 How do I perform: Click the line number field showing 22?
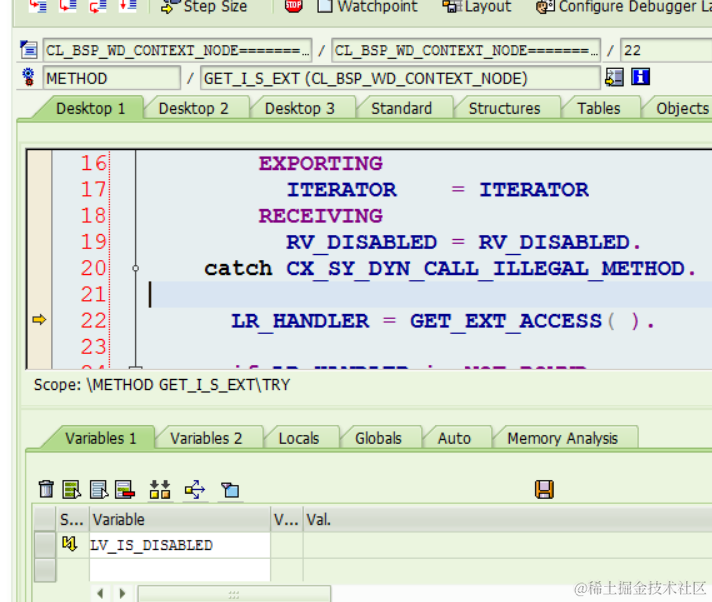pos(666,50)
